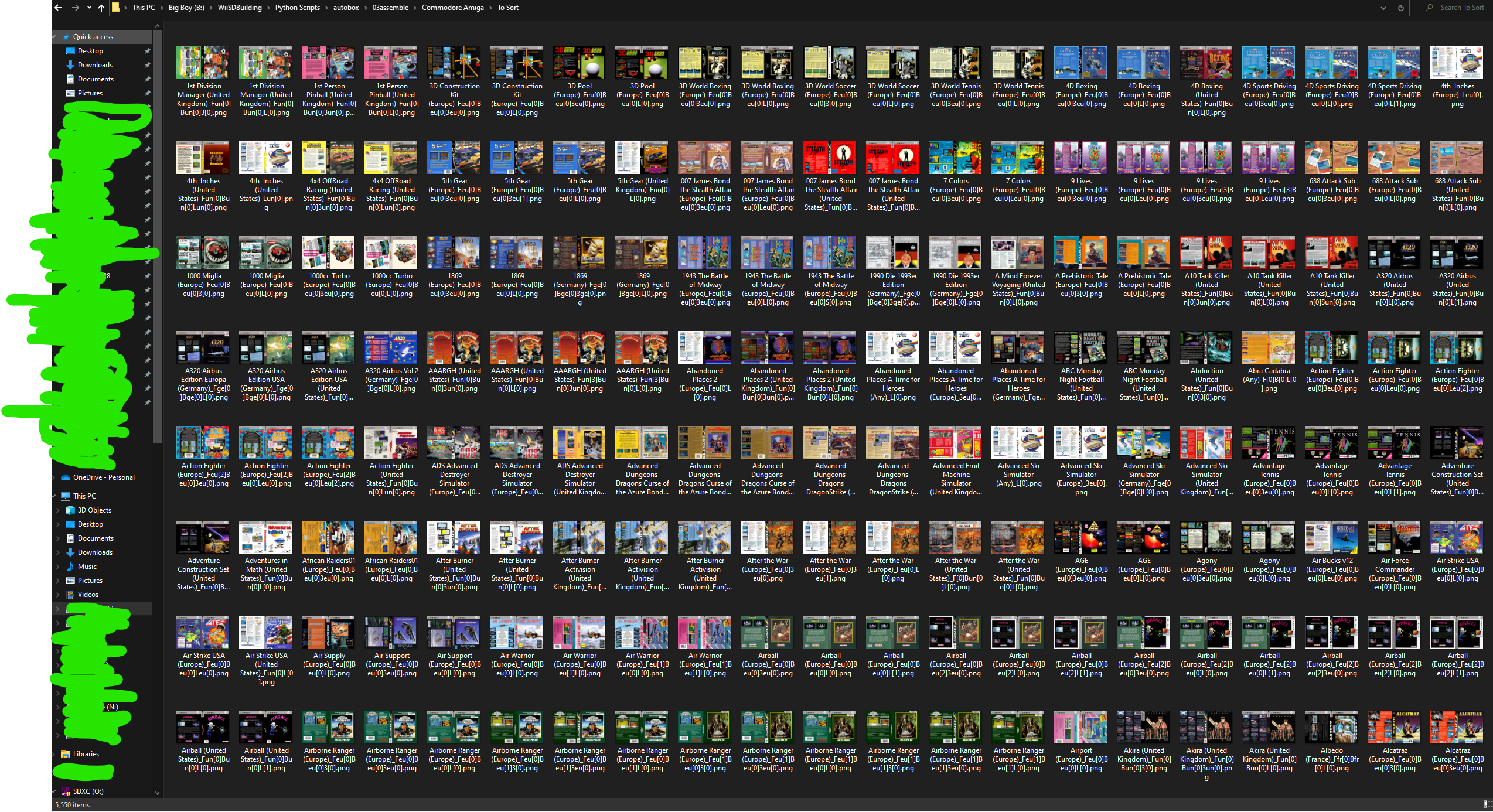Go to 'Python Scripts' breadcrumb folder
Image resolution: width=1493 pixels, height=812 pixels.
tap(298, 8)
